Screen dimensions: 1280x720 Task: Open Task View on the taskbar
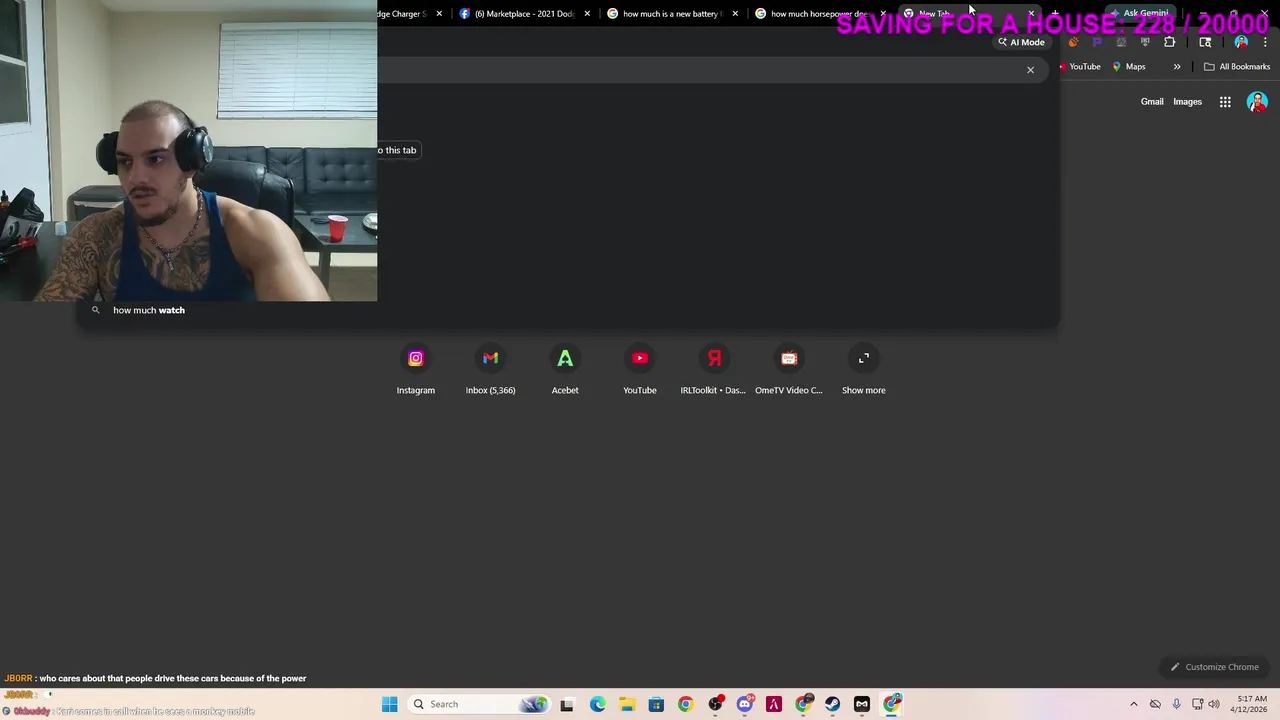click(x=567, y=704)
